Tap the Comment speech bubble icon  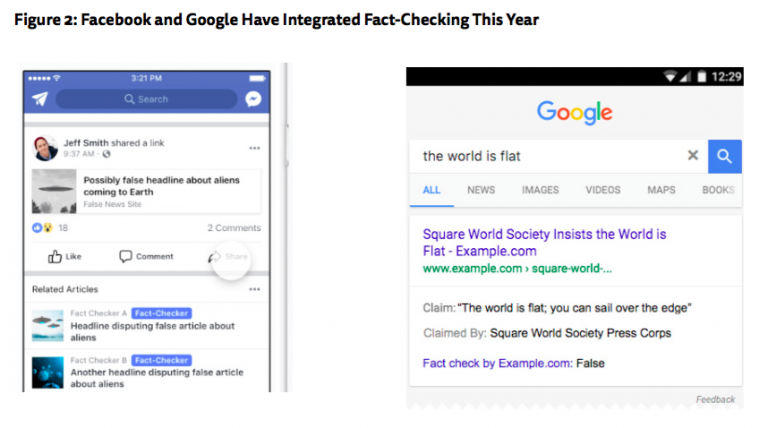tap(126, 257)
